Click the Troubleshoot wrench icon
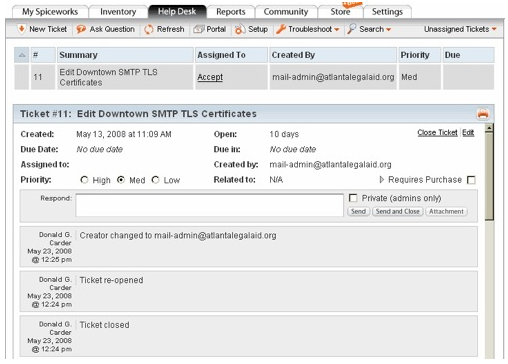Image resolution: width=508 pixels, height=364 pixels. tap(281, 29)
